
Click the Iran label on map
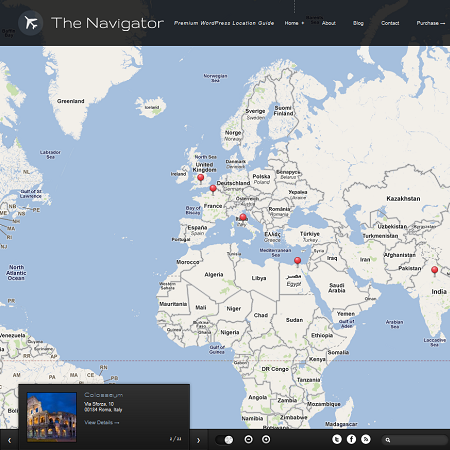coord(365,259)
